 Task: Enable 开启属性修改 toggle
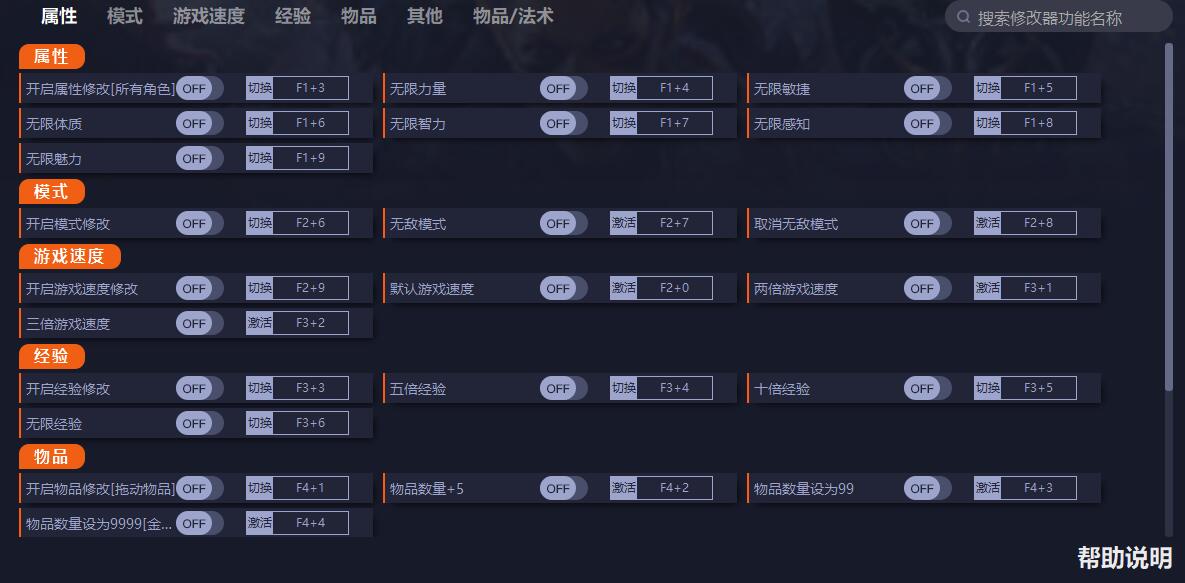pos(199,88)
